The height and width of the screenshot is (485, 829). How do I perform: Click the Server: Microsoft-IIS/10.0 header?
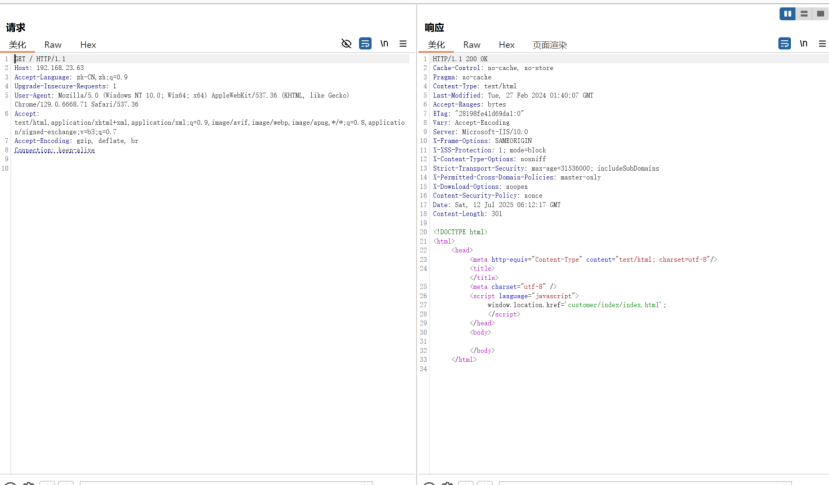480,132
